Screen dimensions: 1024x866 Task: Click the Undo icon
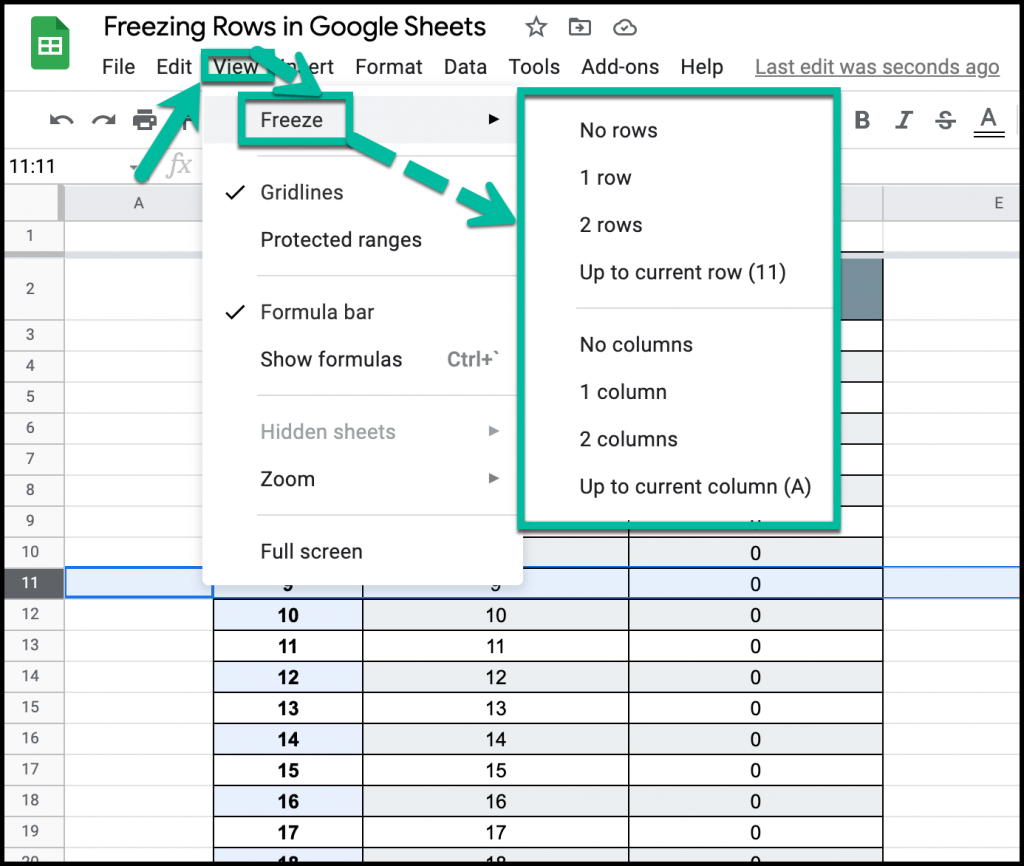point(60,119)
